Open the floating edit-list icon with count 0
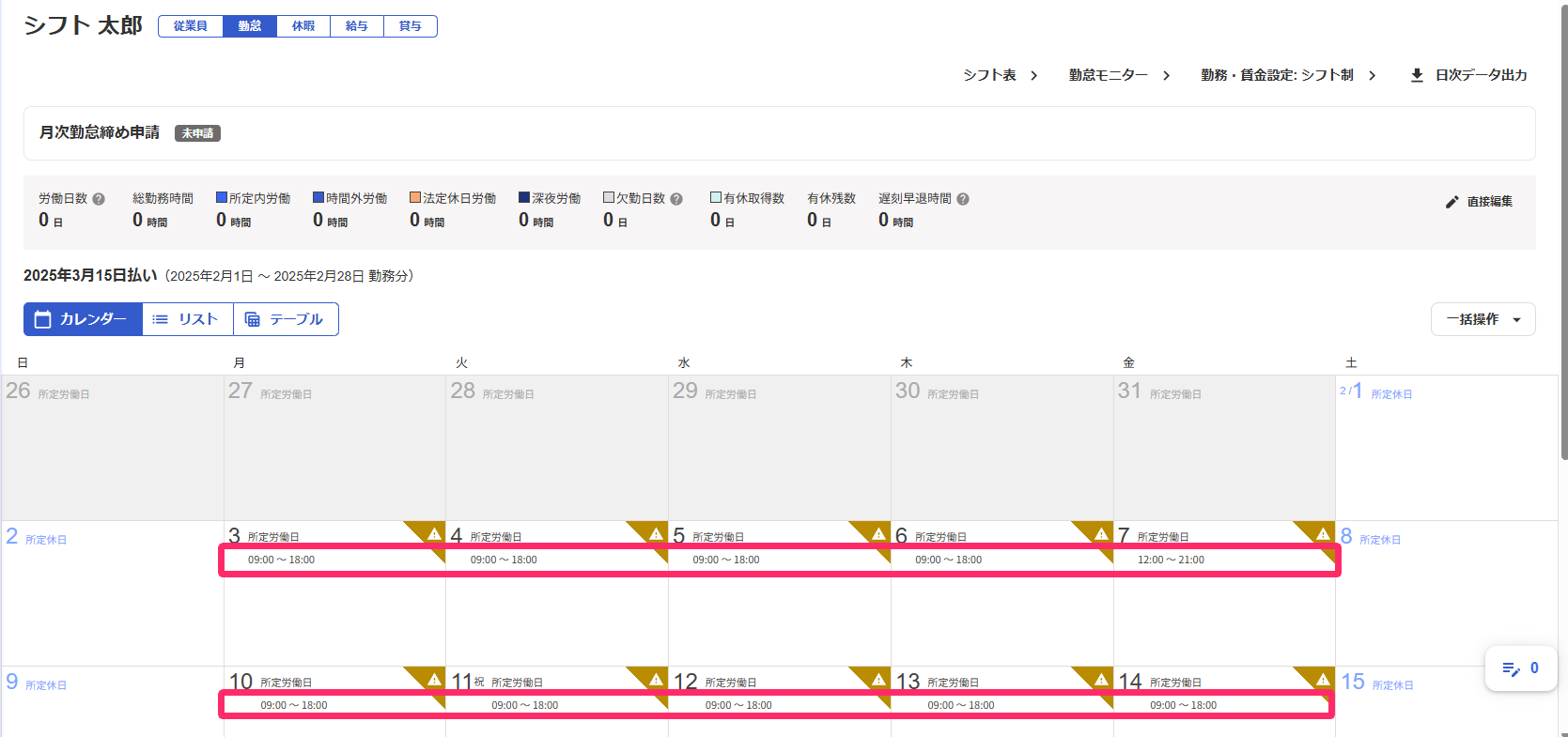 pos(1520,668)
